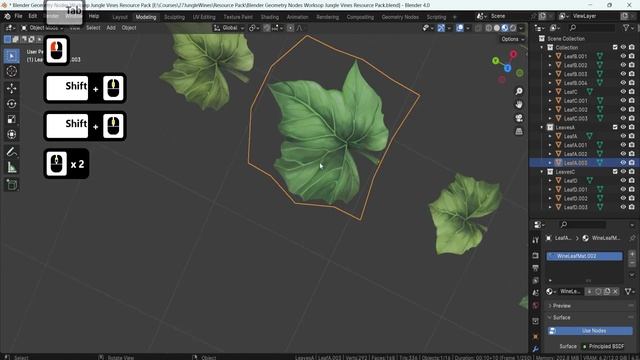Click the zoom view magnifier icon
The image size is (640, 360).
click(519, 91)
